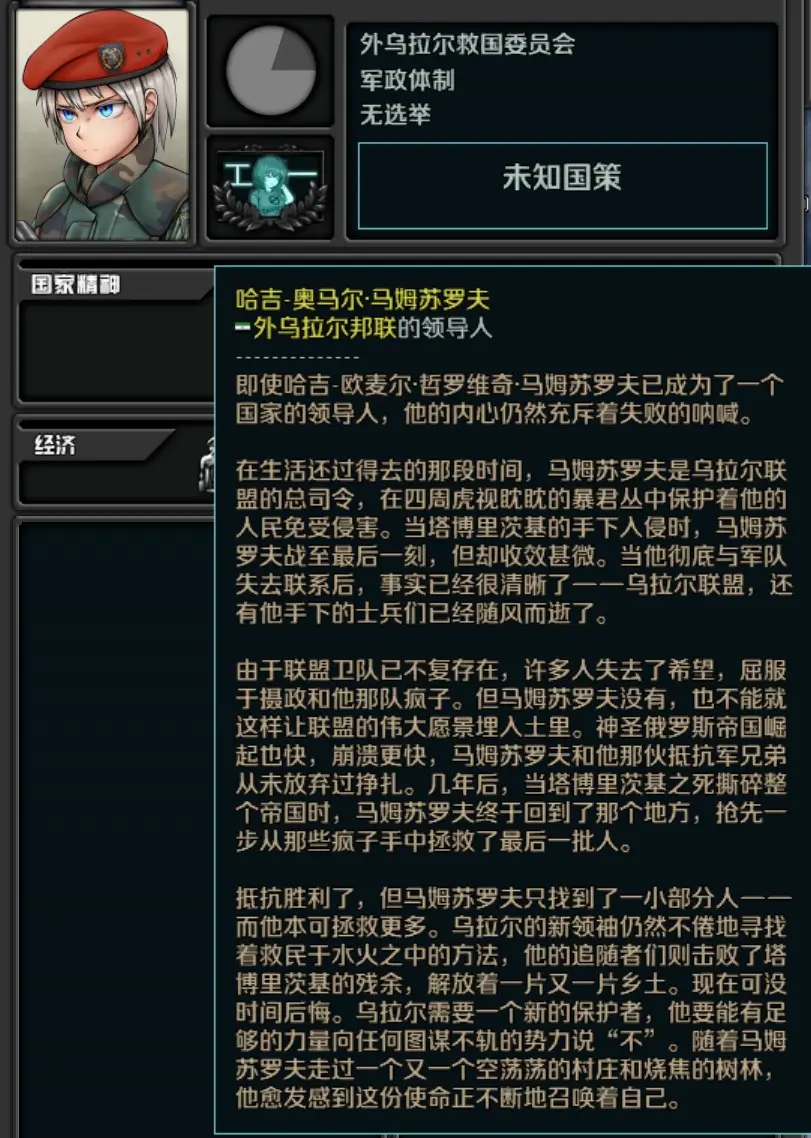Image resolution: width=811 pixels, height=1138 pixels.
Task: Click the biography paragraph starting 即使哈吉
Action: [x=510, y=399]
